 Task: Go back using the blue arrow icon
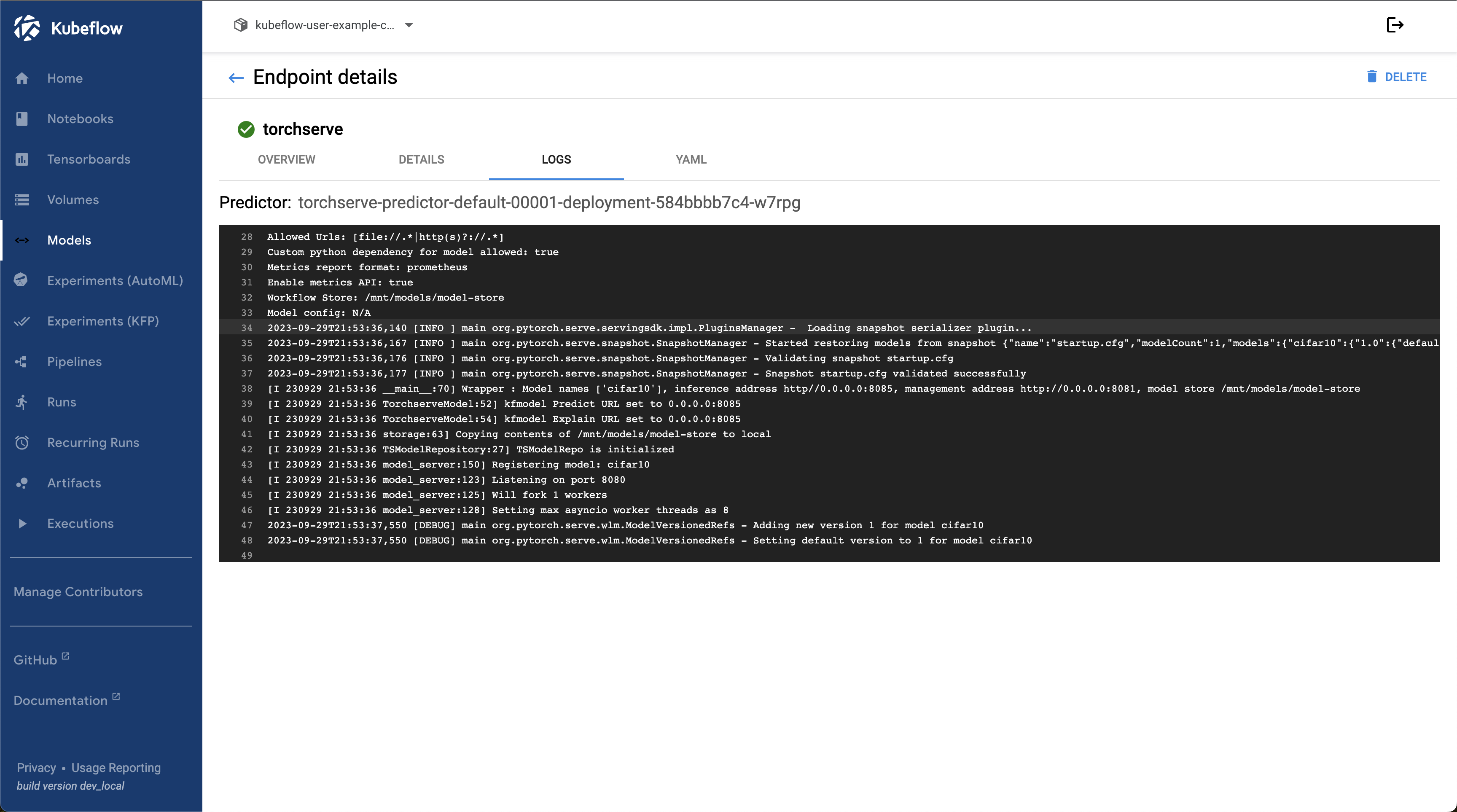[235, 78]
